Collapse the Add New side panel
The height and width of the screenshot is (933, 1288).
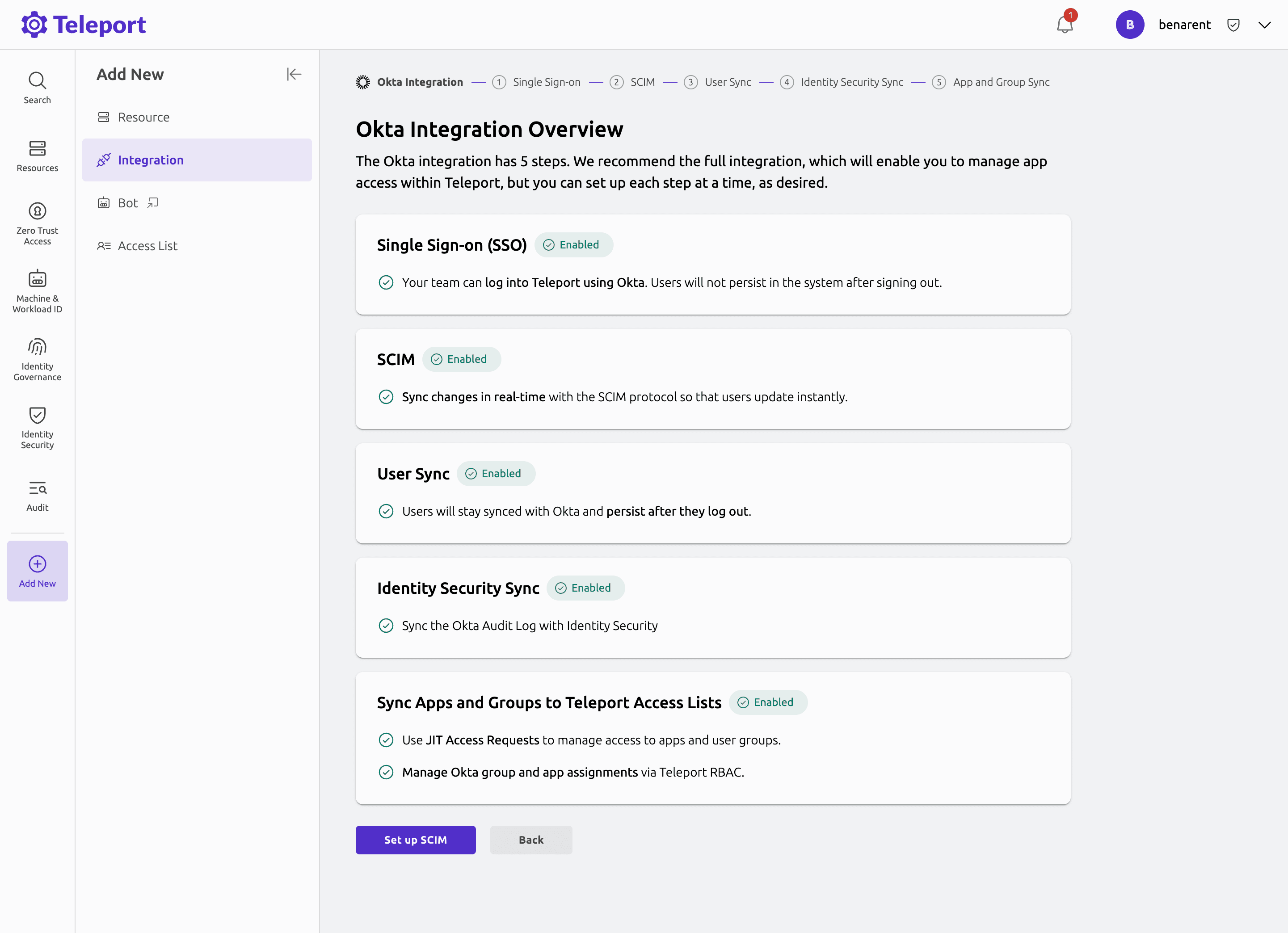point(294,74)
